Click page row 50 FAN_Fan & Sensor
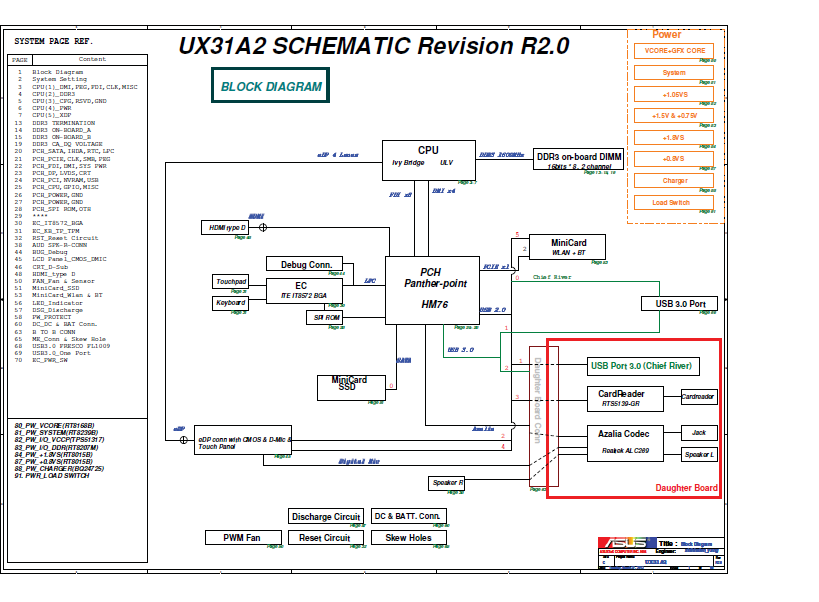 tap(55, 281)
